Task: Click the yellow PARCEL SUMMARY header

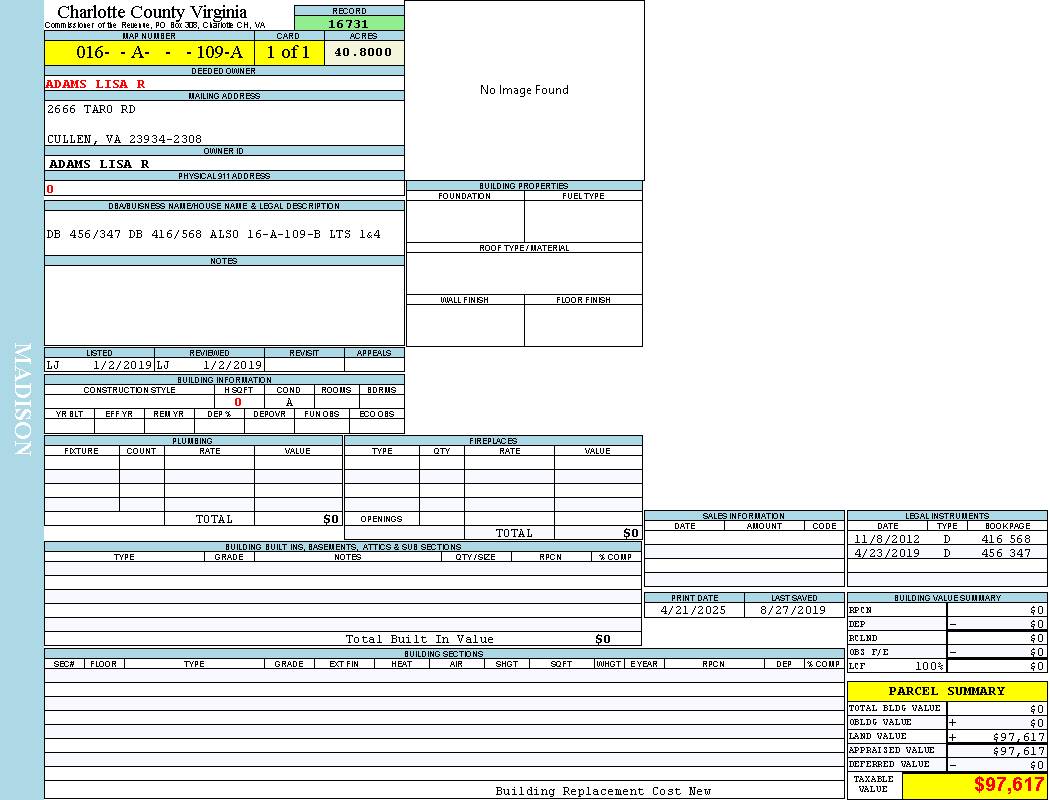Action: coord(946,691)
